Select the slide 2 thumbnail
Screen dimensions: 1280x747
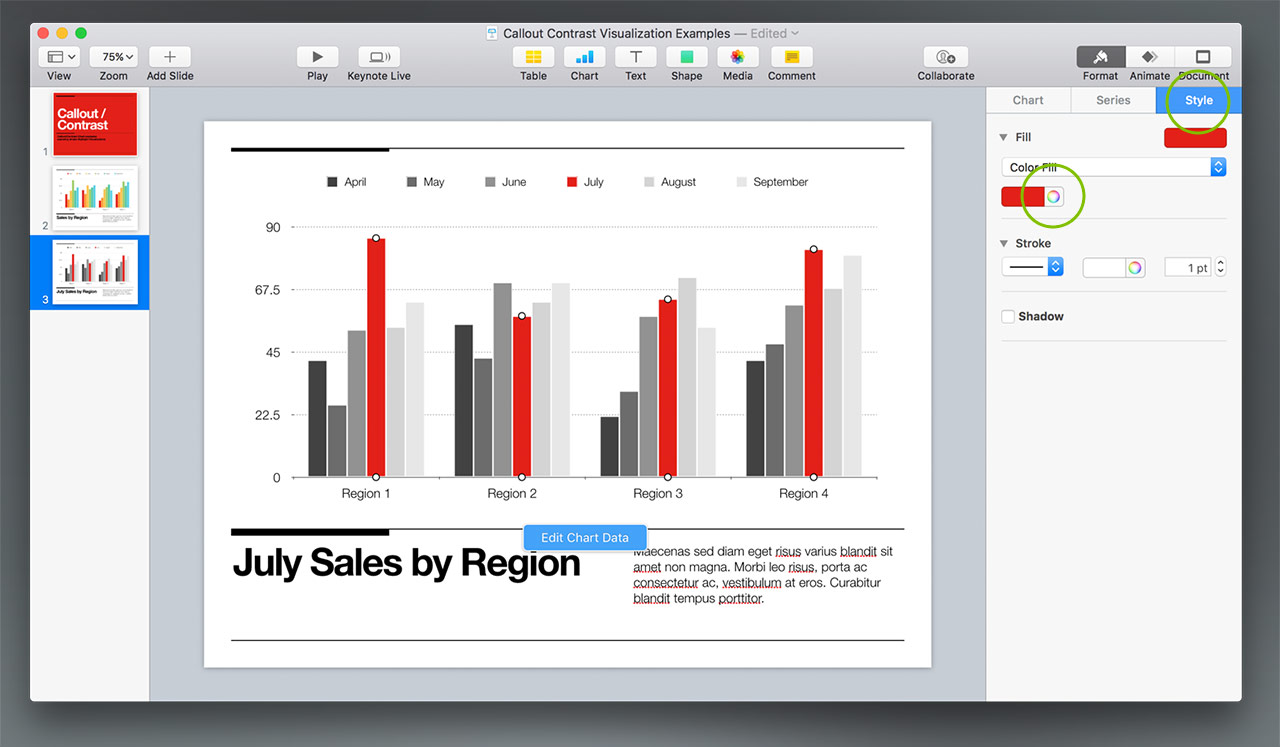95,197
